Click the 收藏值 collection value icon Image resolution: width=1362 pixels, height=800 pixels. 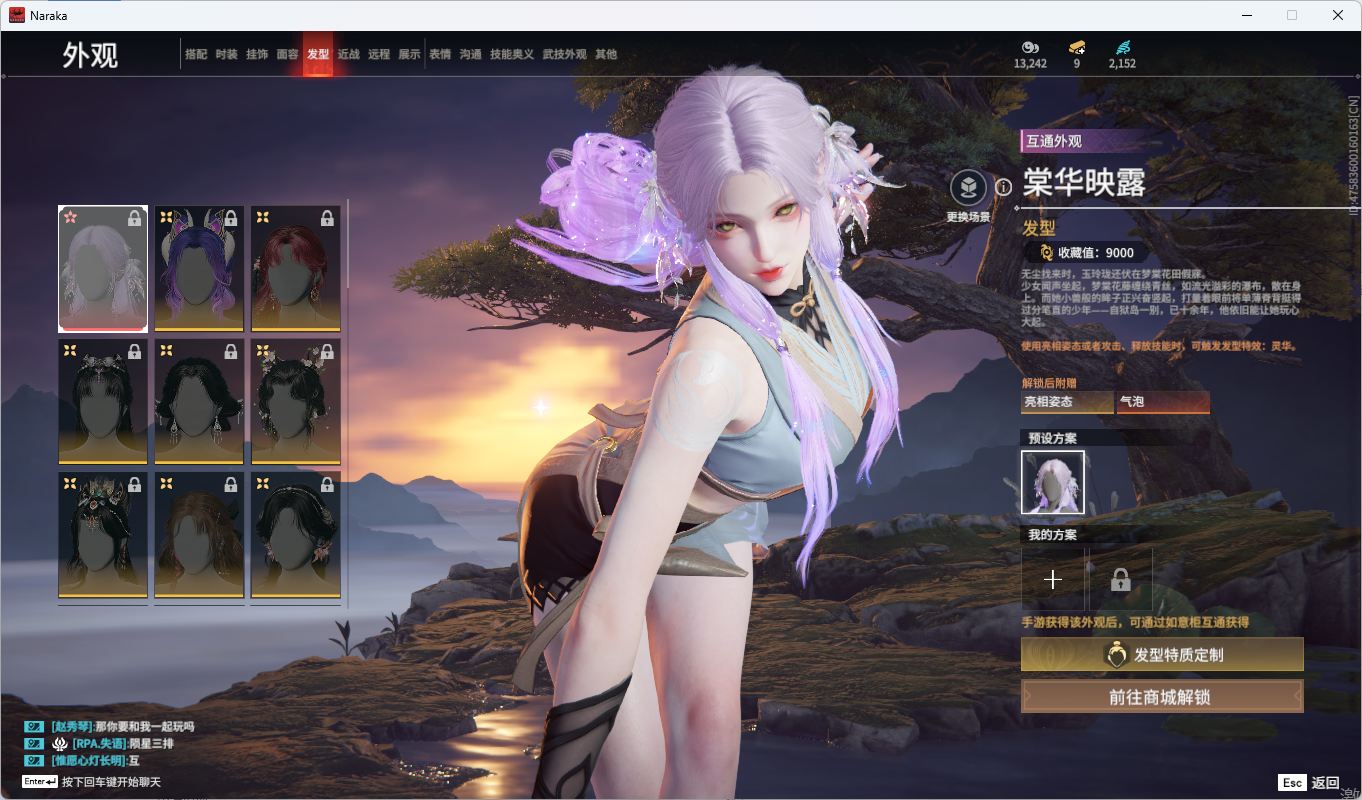(1046, 253)
